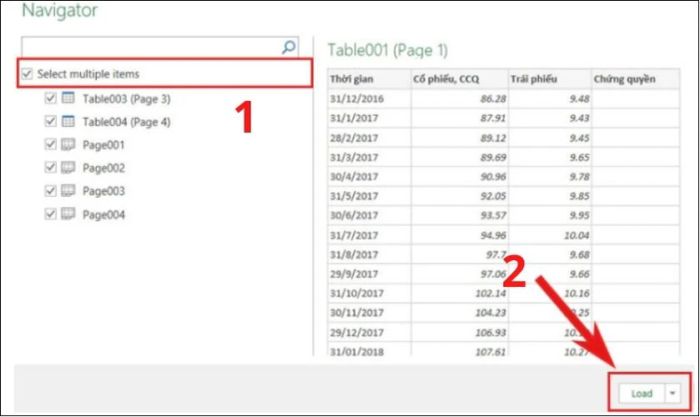
Task: Click the 104.23 value cell
Action: [459, 313]
